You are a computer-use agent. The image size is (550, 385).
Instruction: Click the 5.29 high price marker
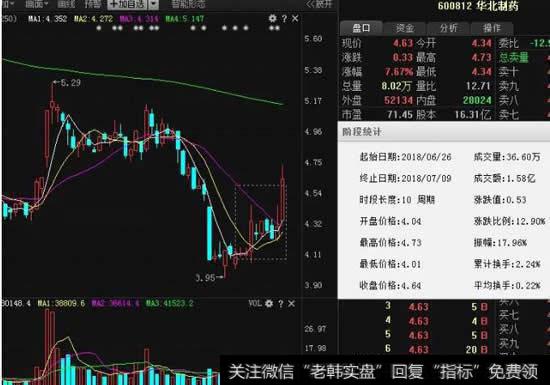(x=67, y=83)
